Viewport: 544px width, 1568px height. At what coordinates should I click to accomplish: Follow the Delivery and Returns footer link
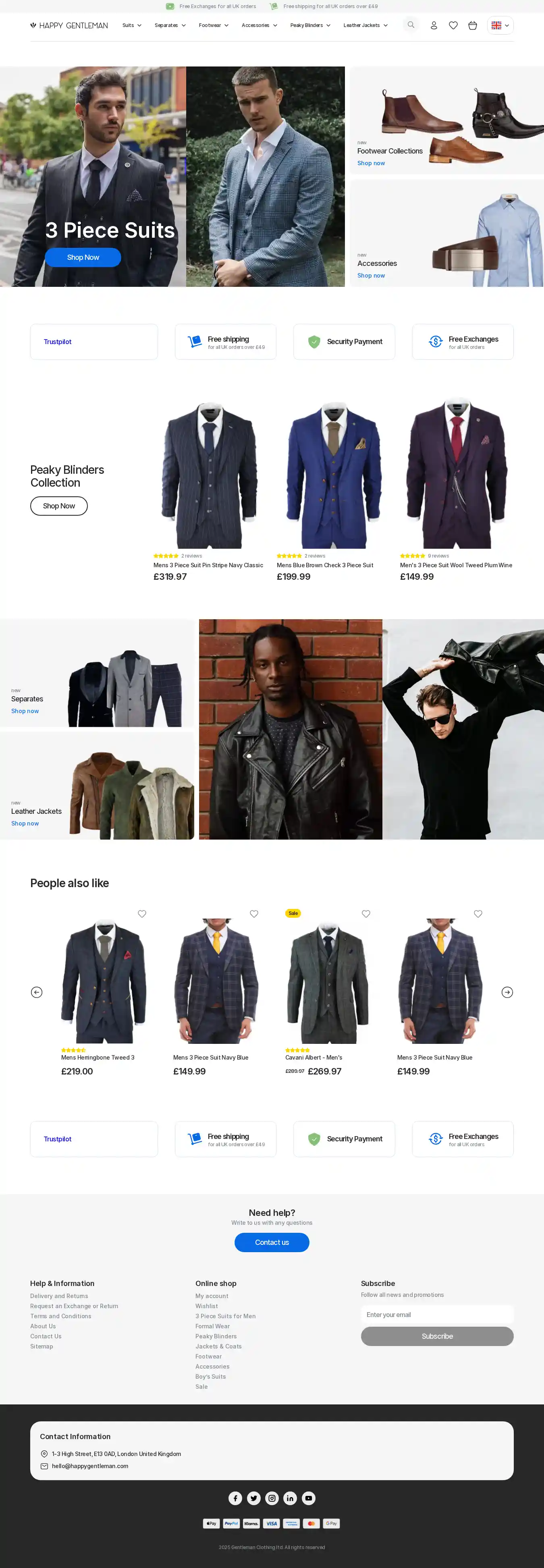point(59,1296)
